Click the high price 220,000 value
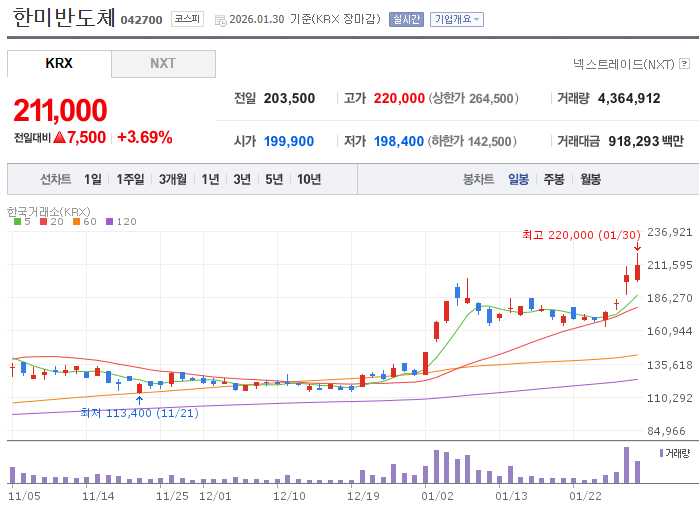The image size is (699, 506). coord(399,98)
